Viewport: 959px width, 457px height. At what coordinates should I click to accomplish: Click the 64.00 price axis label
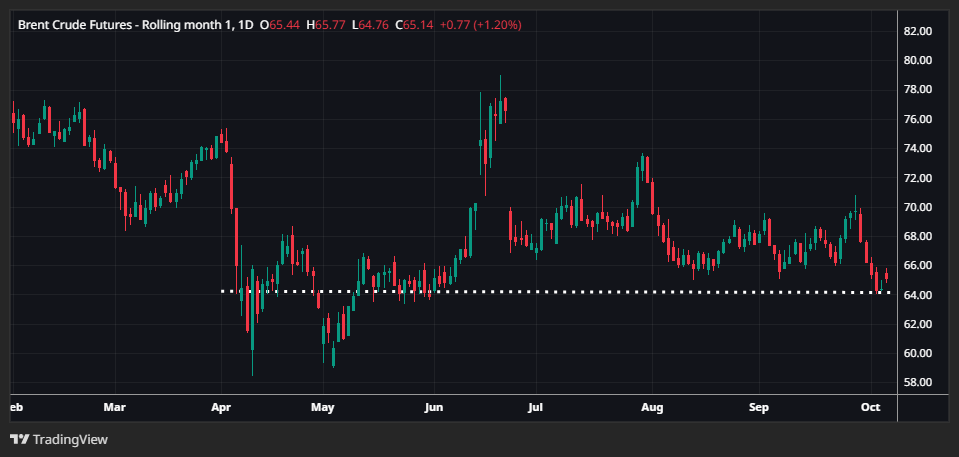pyautogui.click(x=917, y=295)
